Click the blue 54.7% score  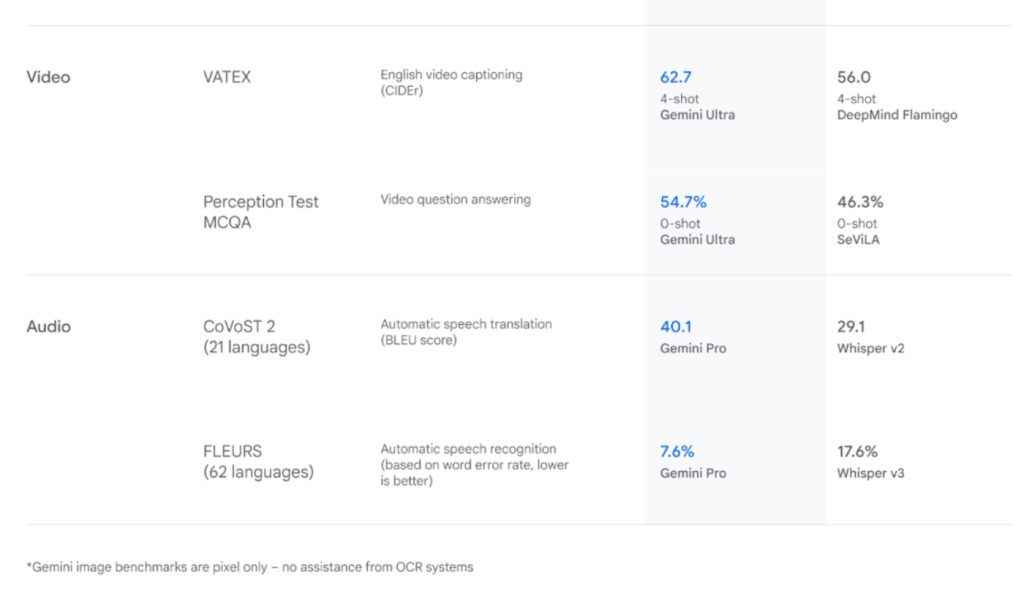tap(683, 202)
